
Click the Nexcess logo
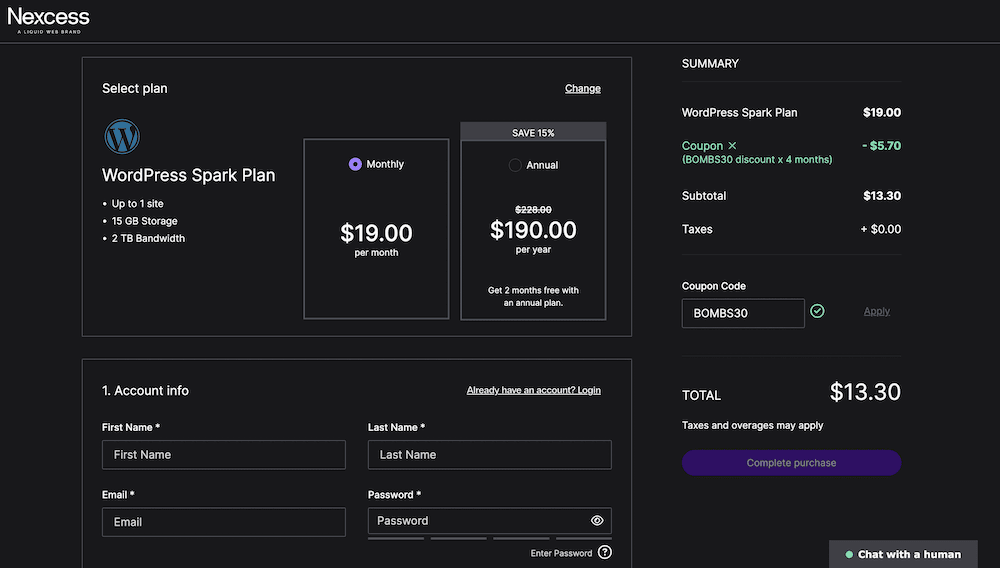tap(48, 20)
